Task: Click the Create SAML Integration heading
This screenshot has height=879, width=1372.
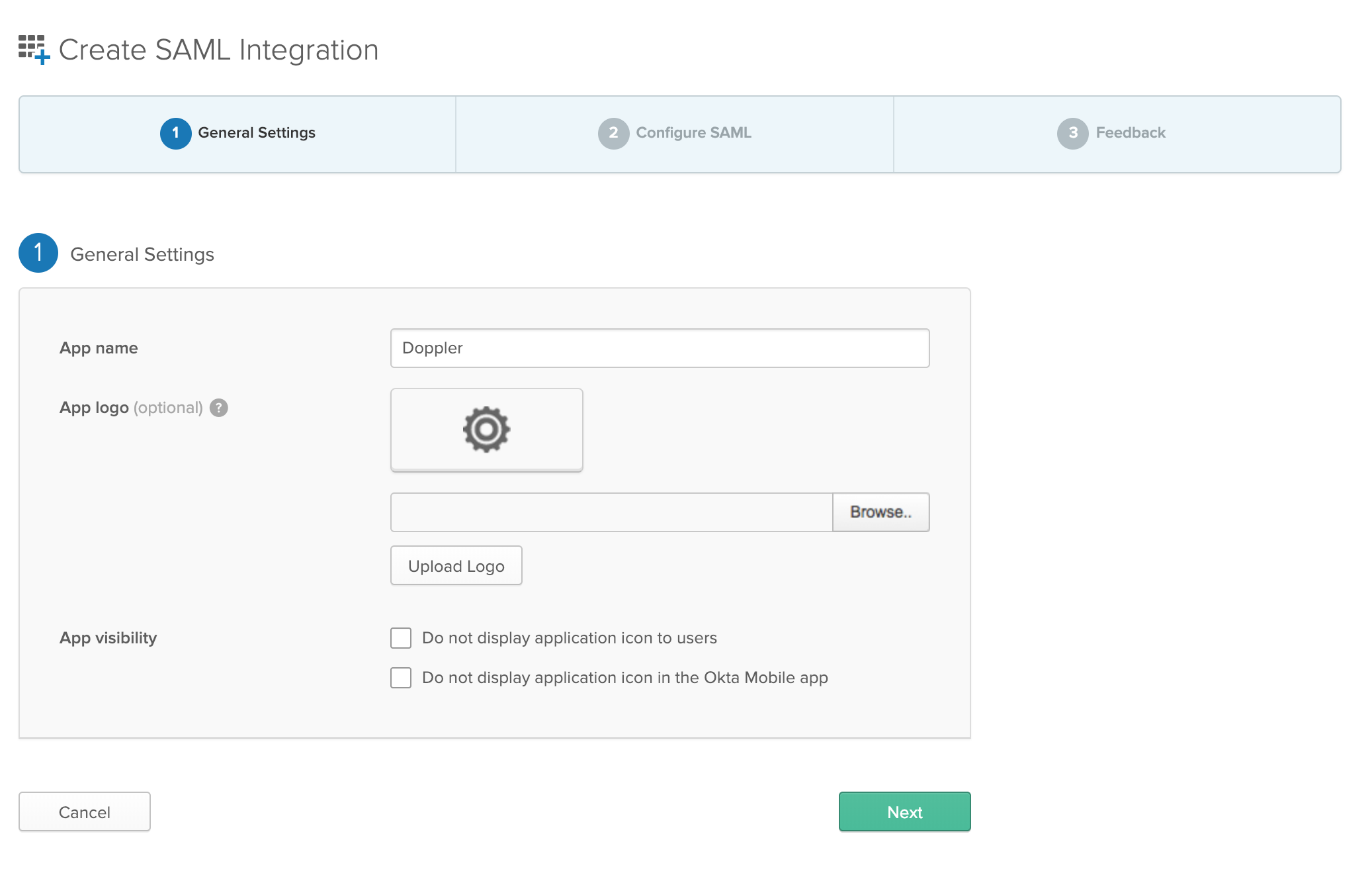Action: point(218,50)
